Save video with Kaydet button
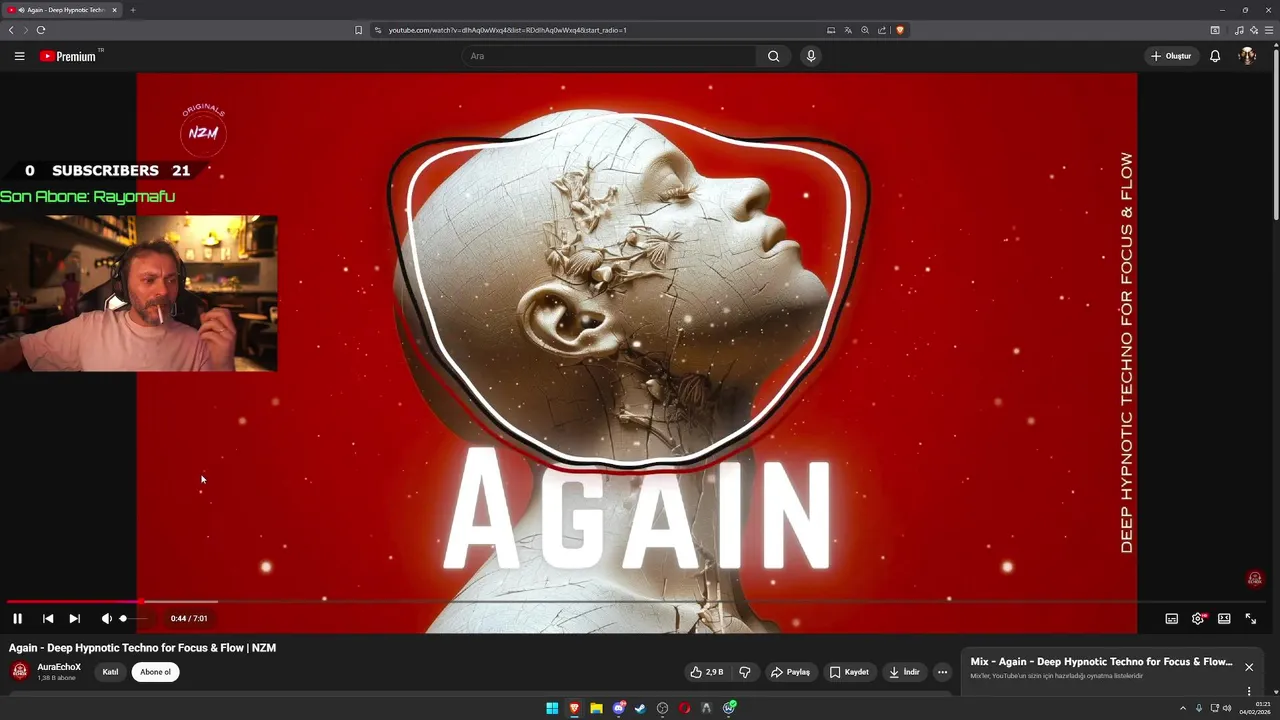1280x720 pixels. point(849,672)
